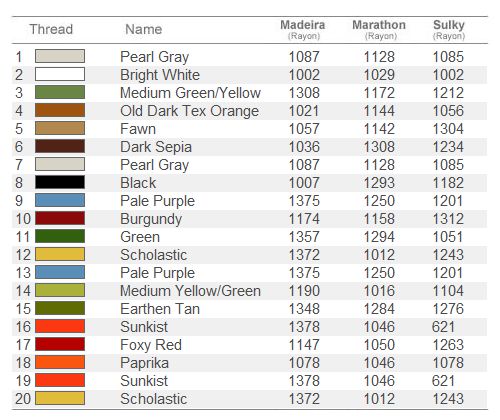500x420 pixels.
Task: Click the Dark Sepia color swatch
Action: point(60,146)
